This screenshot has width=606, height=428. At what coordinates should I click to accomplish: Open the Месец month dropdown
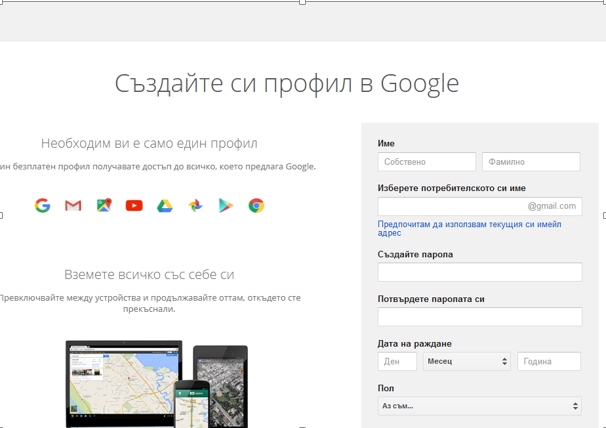coord(467,361)
